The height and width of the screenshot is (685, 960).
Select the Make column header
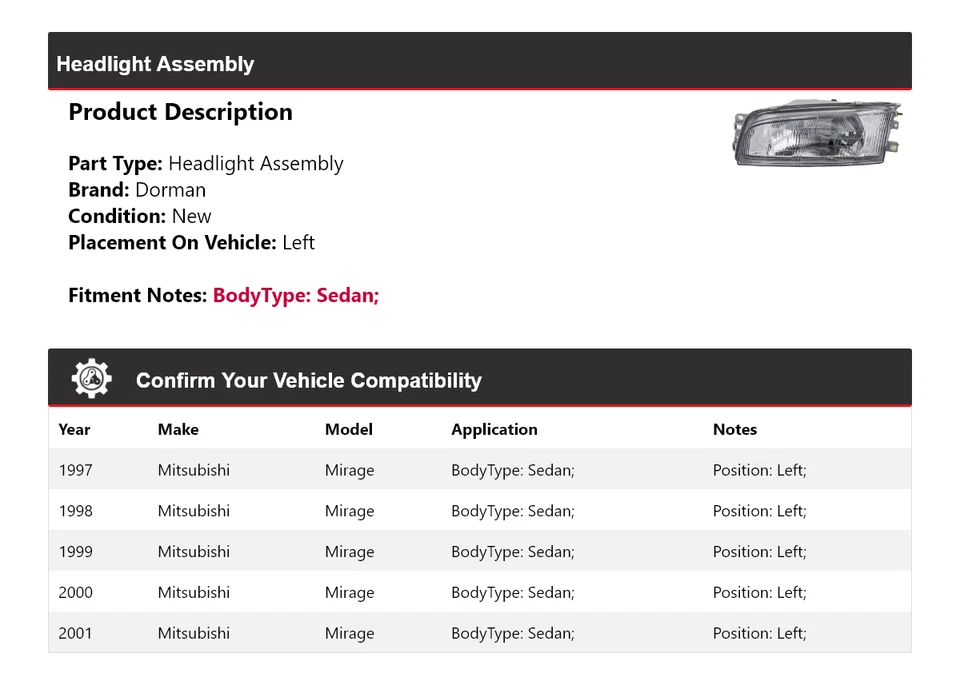(178, 429)
